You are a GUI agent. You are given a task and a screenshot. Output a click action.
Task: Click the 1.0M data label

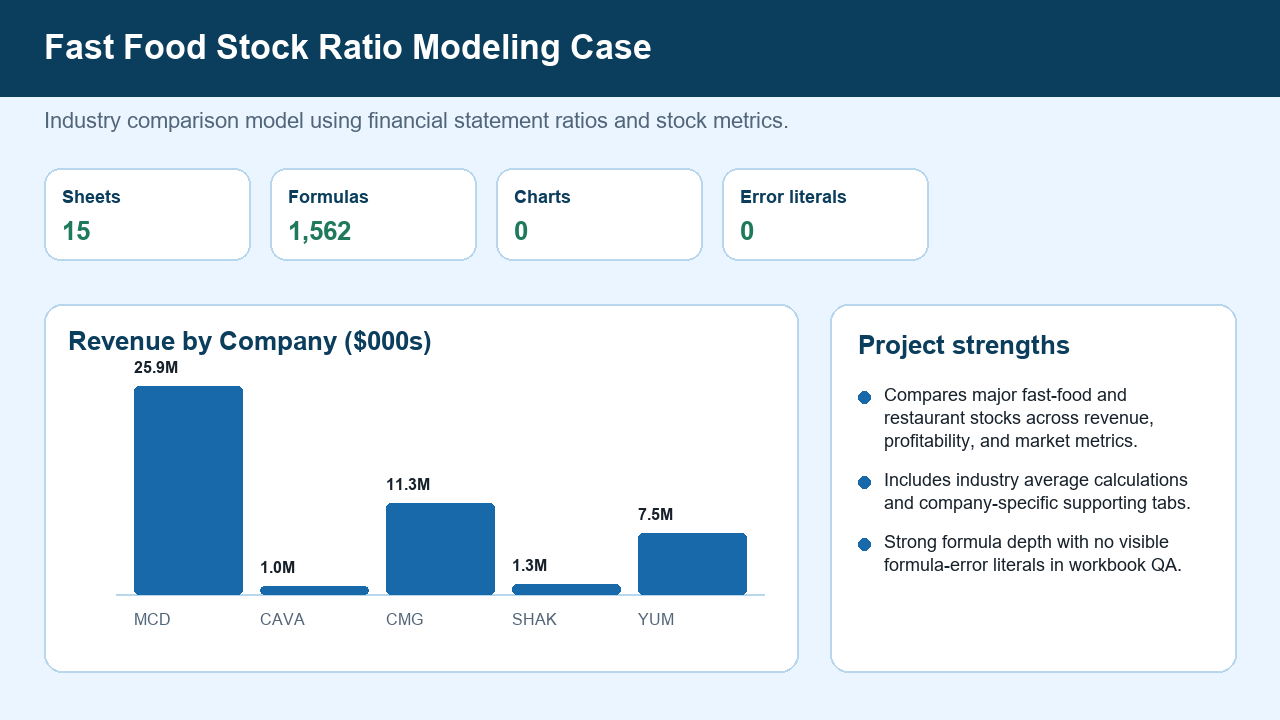(x=278, y=568)
